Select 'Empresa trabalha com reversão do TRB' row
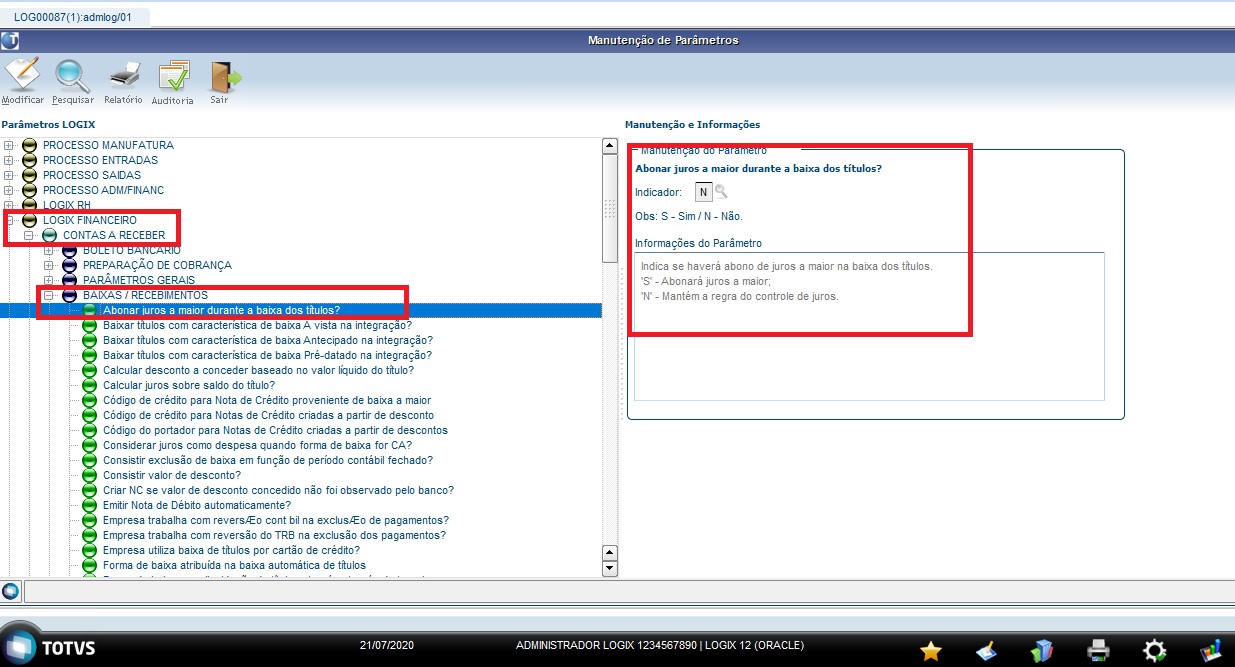The height and width of the screenshot is (667, 1235). coord(274,535)
